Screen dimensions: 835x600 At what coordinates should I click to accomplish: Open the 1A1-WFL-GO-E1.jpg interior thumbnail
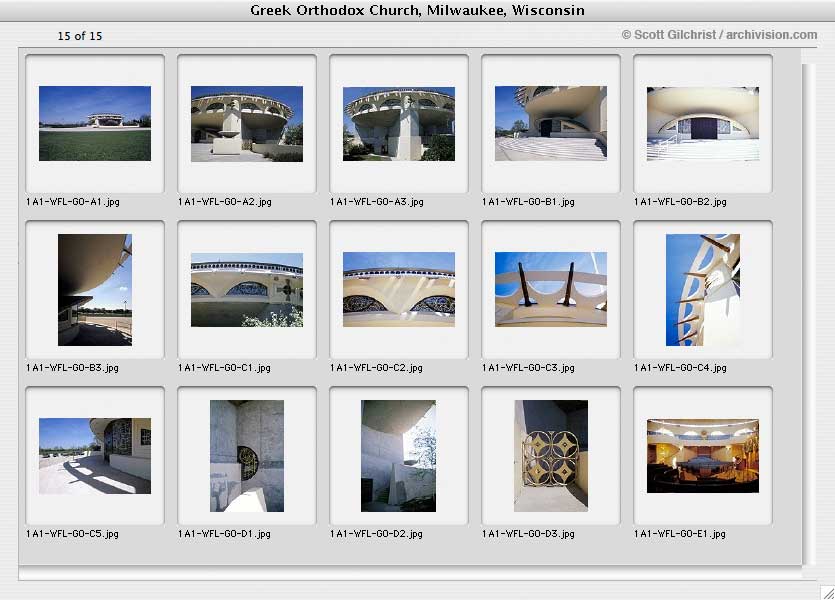tap(703, 456)
